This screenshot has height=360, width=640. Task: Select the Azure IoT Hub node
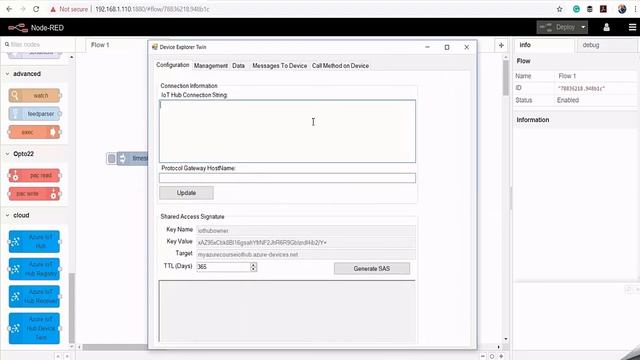point(34,242)
